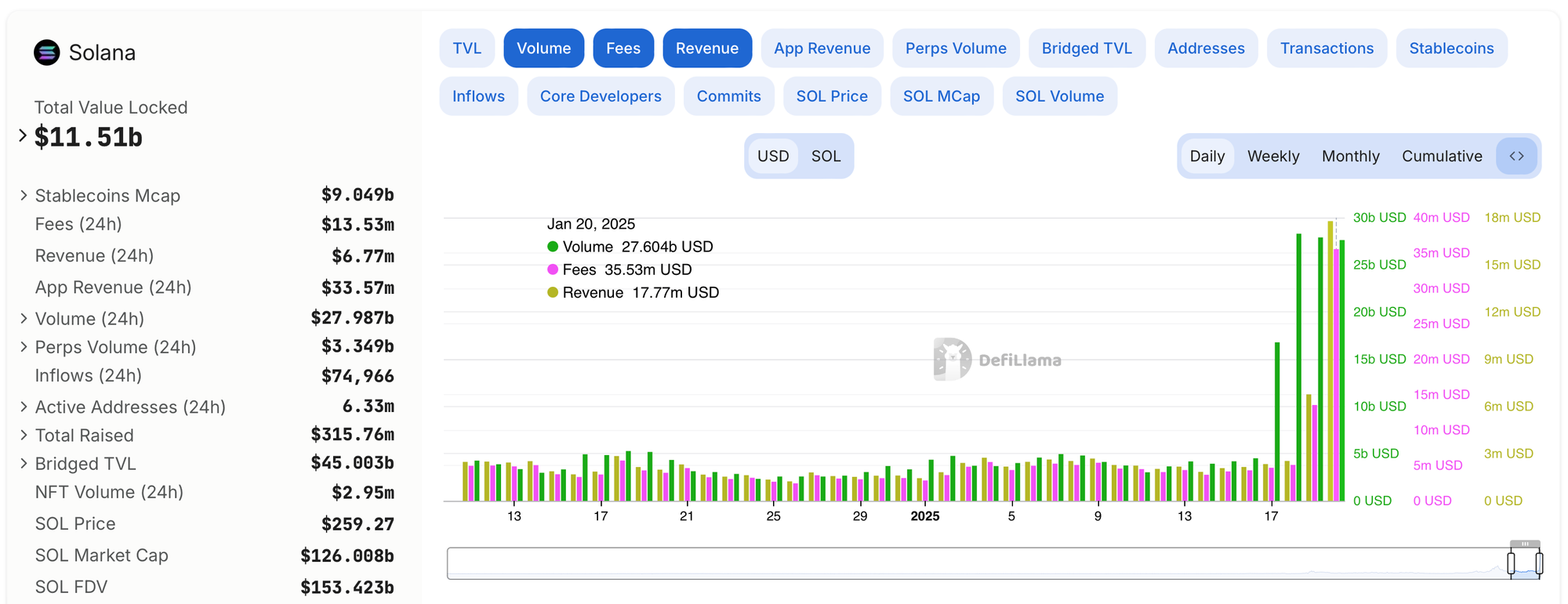This screenshot has width=1568, height=604.
Task: Click the Jan 20, 2025 tooltip date
Action: pos(591,224)
